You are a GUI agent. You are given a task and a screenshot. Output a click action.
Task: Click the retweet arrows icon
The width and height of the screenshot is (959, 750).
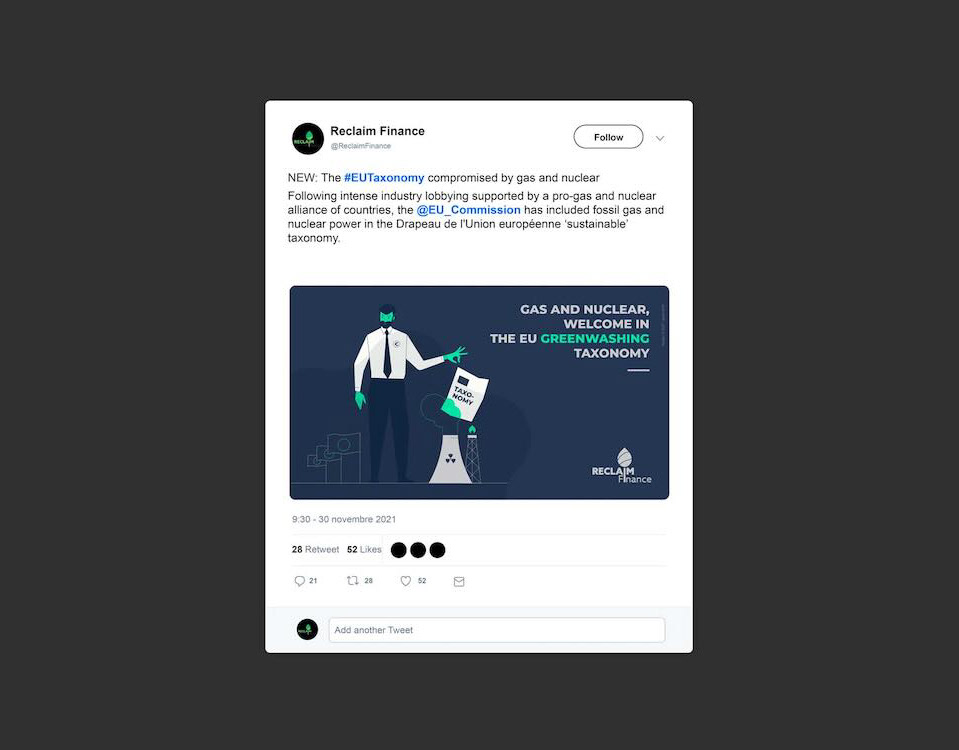point(352,581)
